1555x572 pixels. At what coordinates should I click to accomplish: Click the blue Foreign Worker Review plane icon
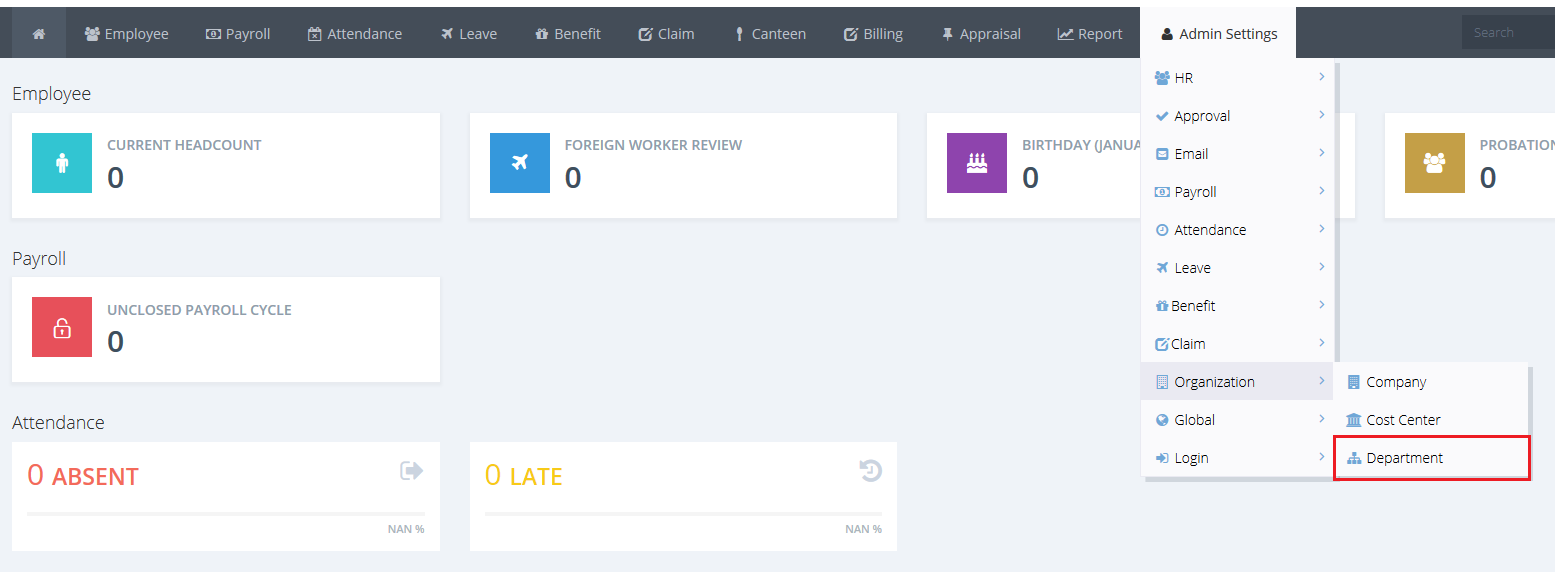click(x=519, y=163)
